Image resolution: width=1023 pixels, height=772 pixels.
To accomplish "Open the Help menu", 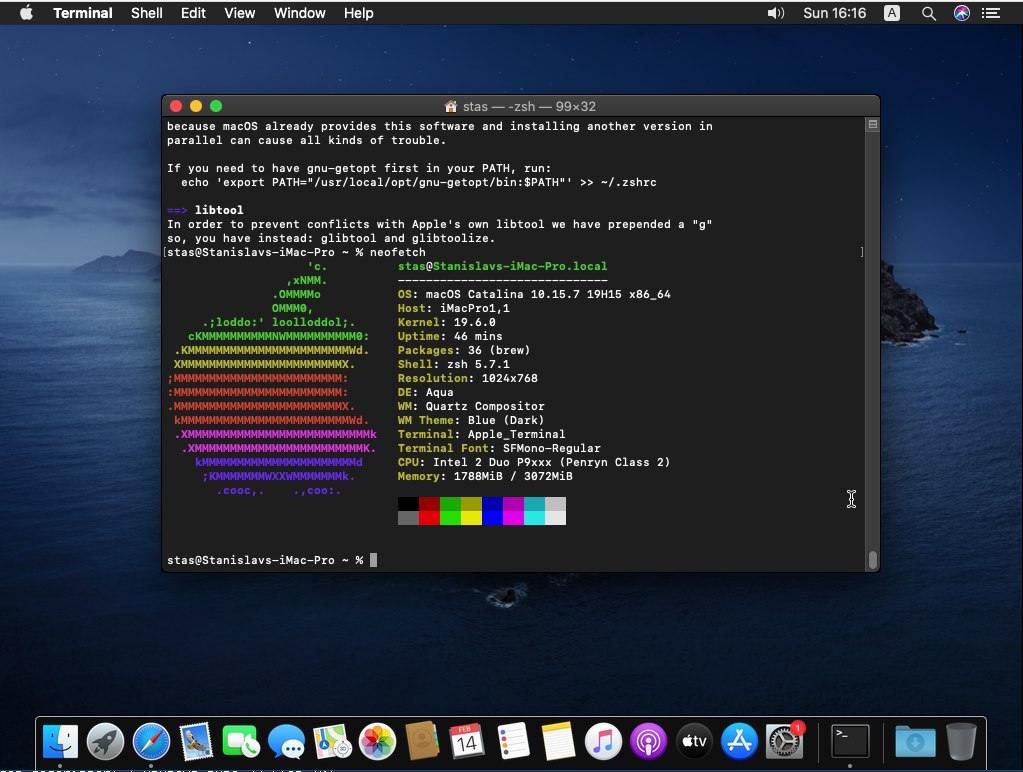I will point(359,13).
